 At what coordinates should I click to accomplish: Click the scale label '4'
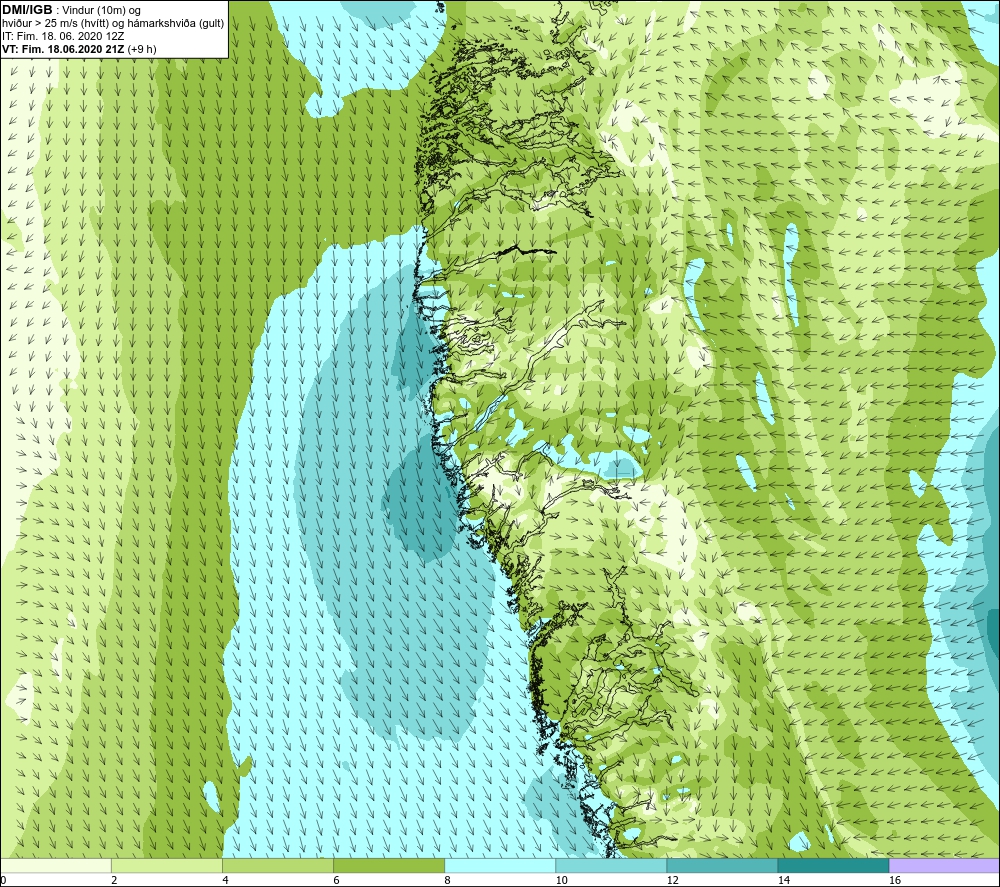point(225,881)
